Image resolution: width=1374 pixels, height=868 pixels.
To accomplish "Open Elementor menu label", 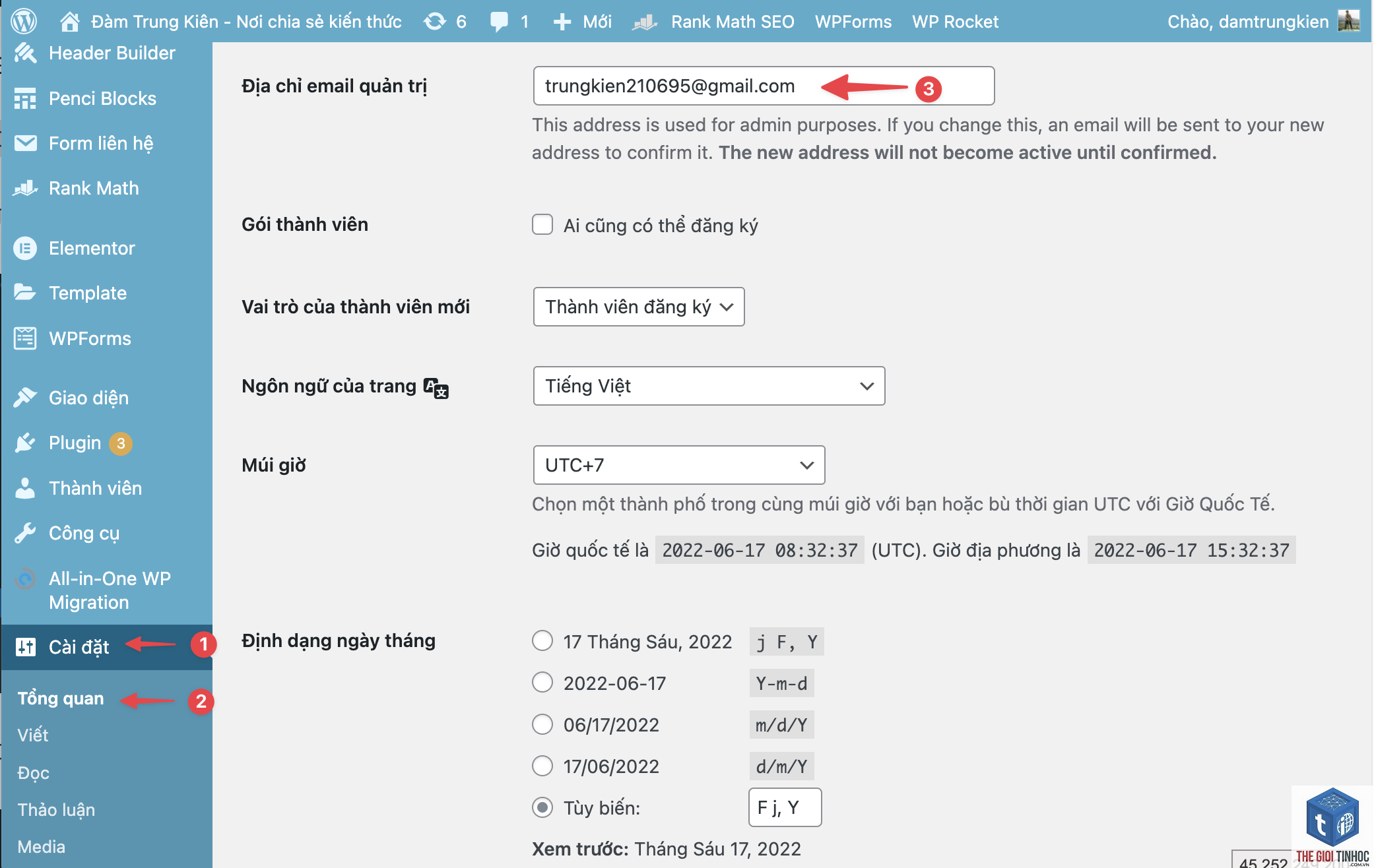I will tap(92, 248).
